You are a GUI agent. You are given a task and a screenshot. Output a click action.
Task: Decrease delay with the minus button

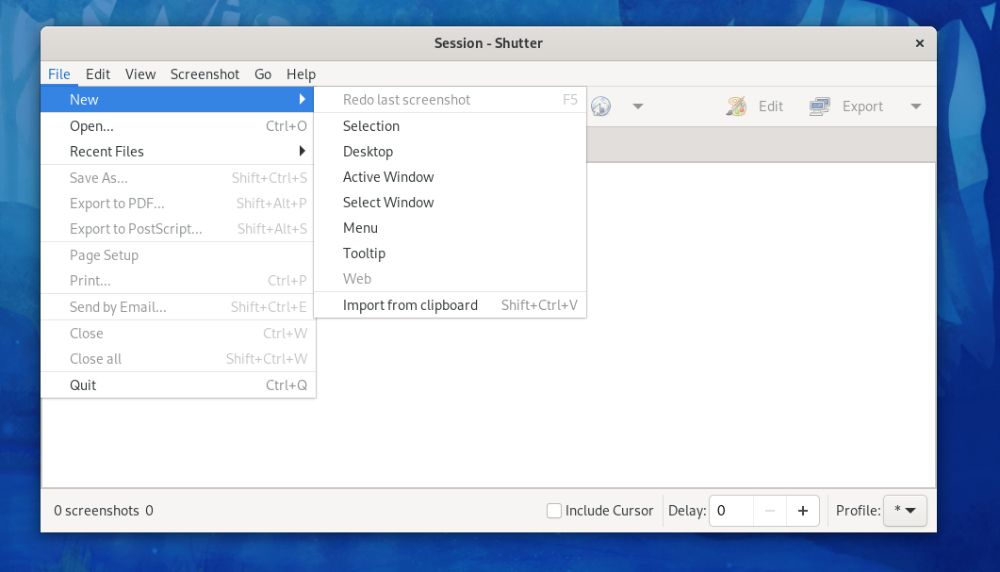770,510
